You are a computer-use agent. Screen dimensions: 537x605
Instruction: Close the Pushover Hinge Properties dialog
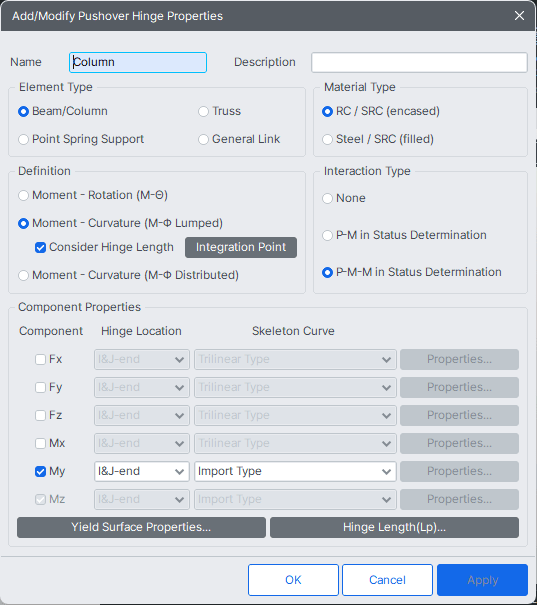point(519,16)
